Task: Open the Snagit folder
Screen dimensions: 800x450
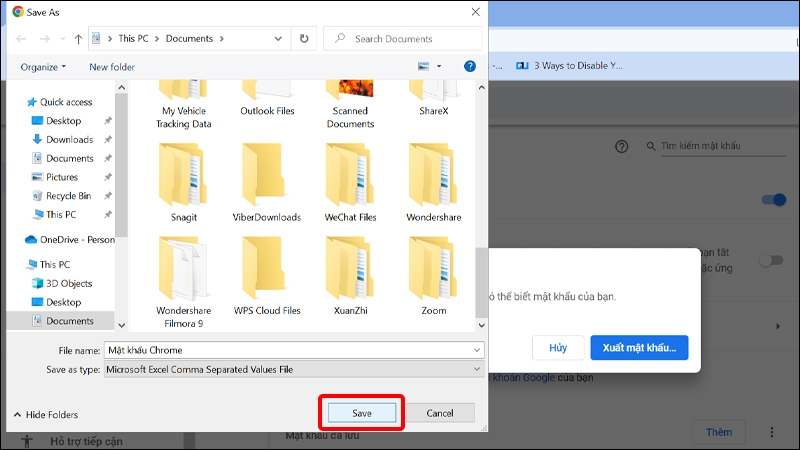Action: [x=184, y=183]
